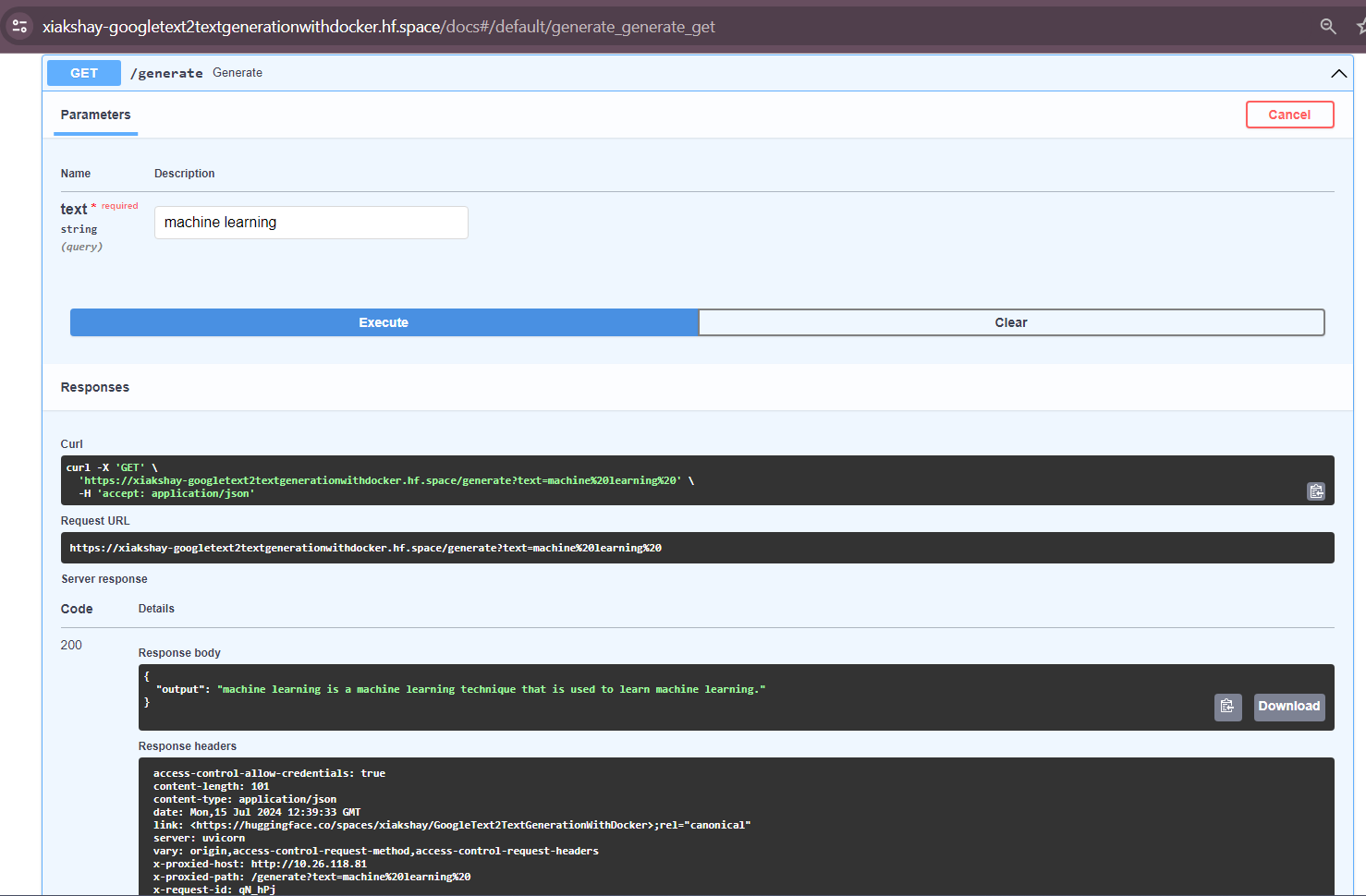Screen dimensions: 1366x896
Task: Click the curl command code block
Action: click(647, 480)
